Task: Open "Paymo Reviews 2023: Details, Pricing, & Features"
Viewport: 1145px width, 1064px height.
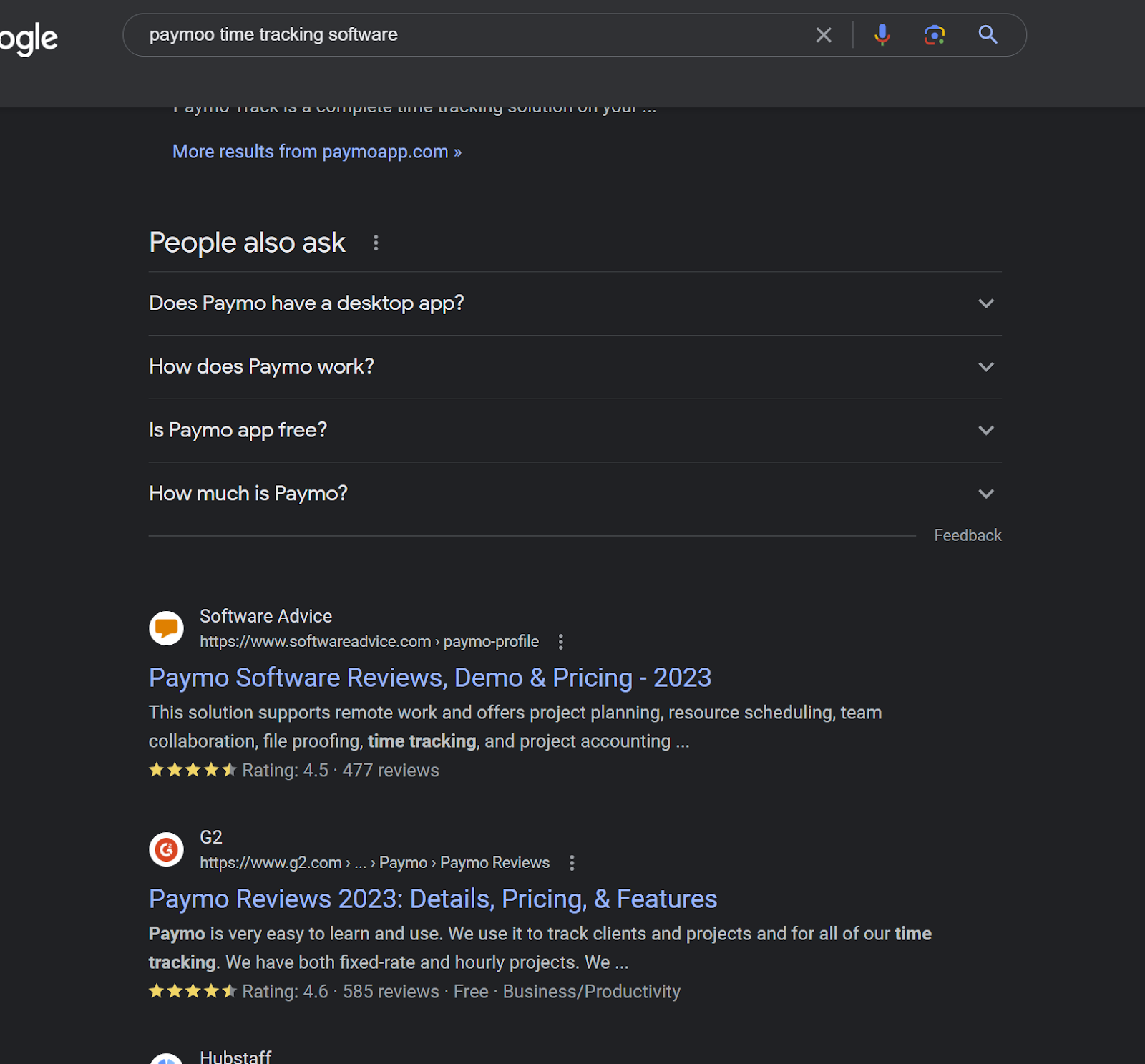Action: pos(433,899)
